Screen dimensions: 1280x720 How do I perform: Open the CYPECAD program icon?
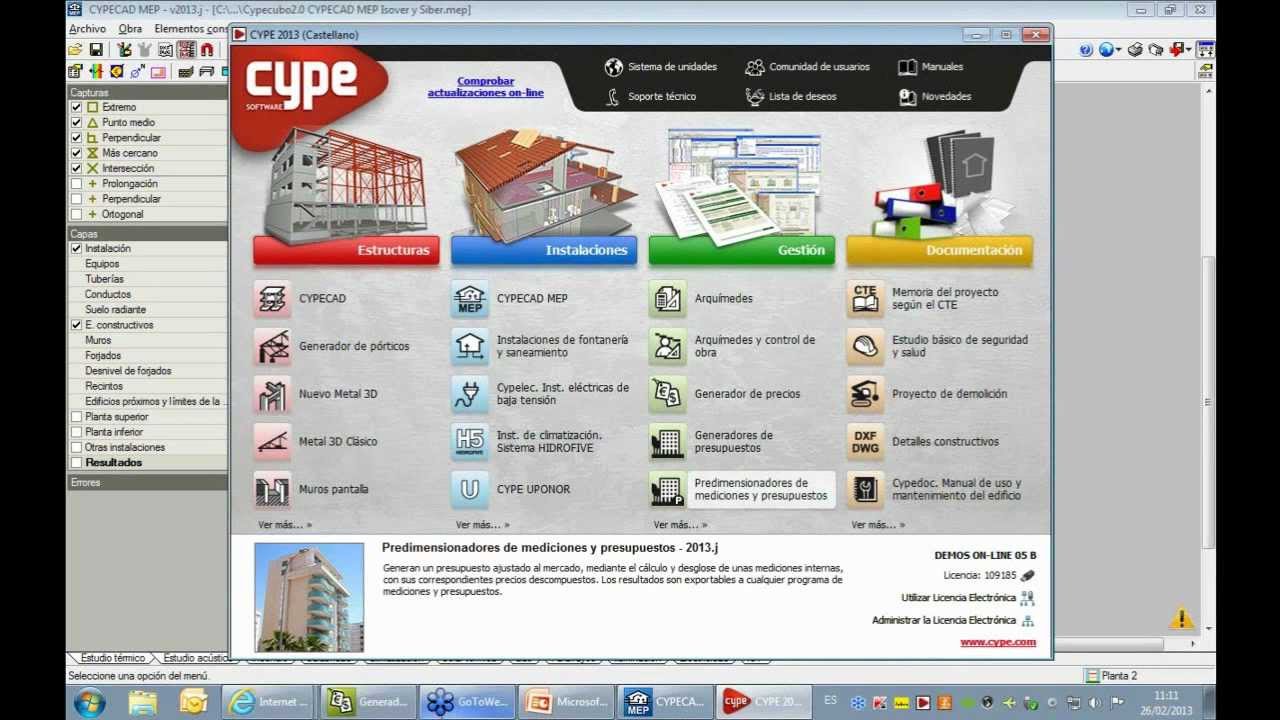272,299
